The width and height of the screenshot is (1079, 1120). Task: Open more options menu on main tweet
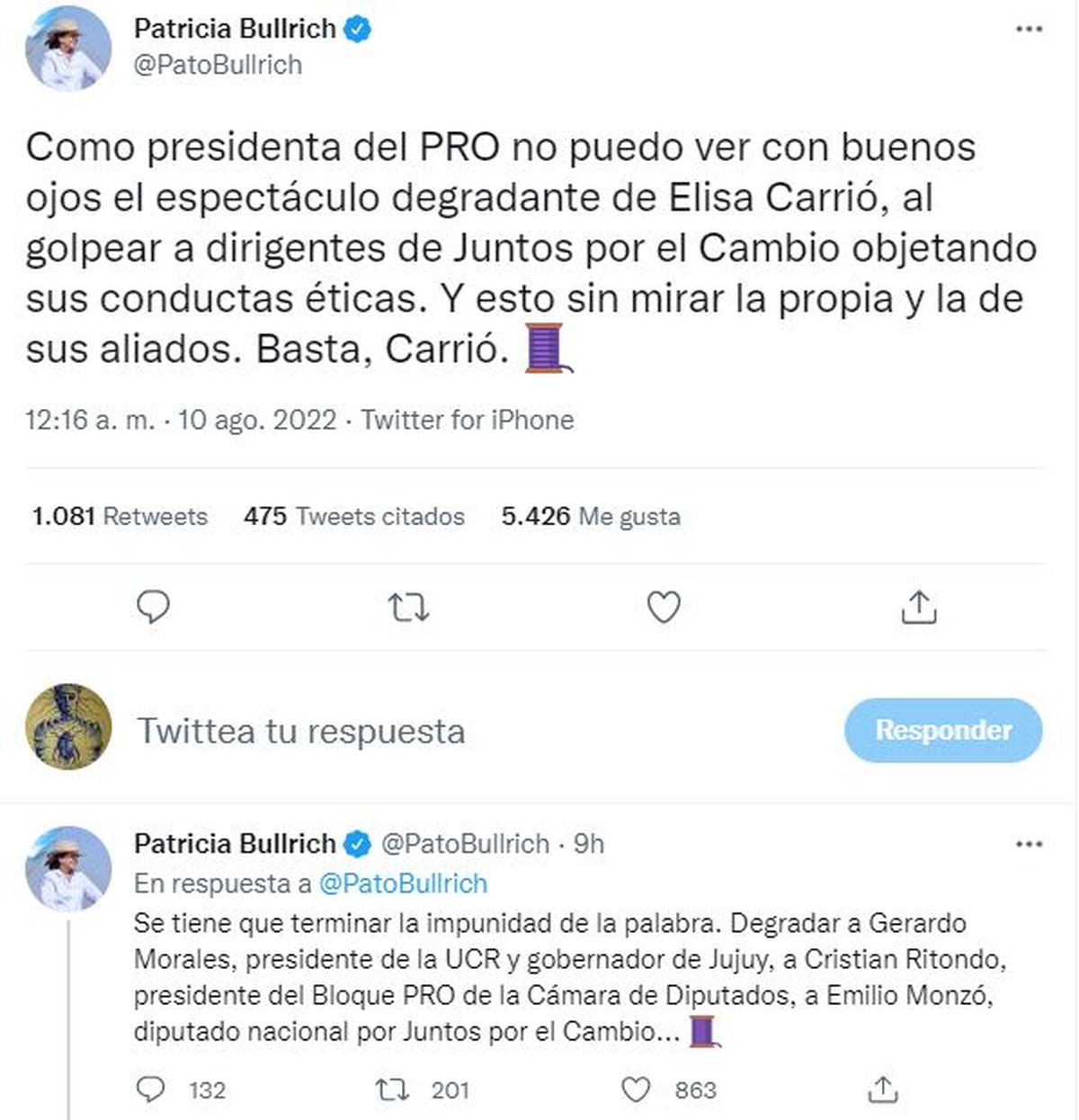pyautogui.click(x=1029, y=30)
